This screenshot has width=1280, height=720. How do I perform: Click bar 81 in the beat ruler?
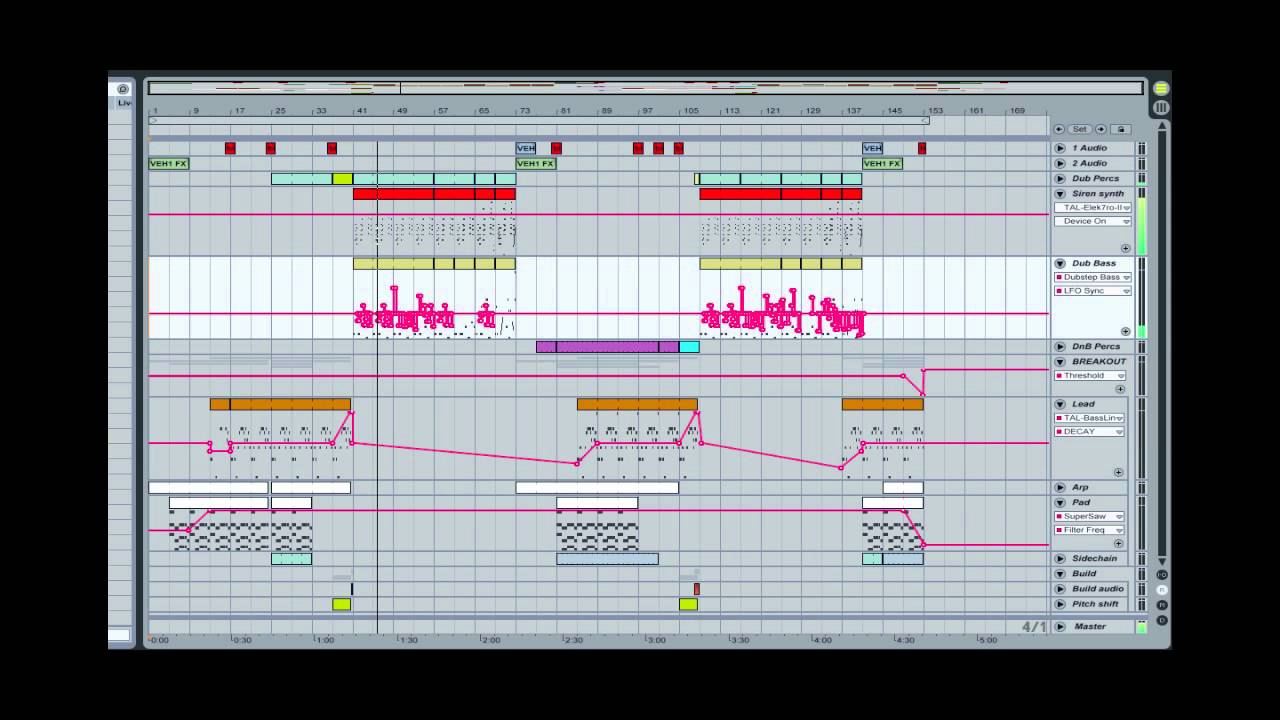tap(566, 111)
